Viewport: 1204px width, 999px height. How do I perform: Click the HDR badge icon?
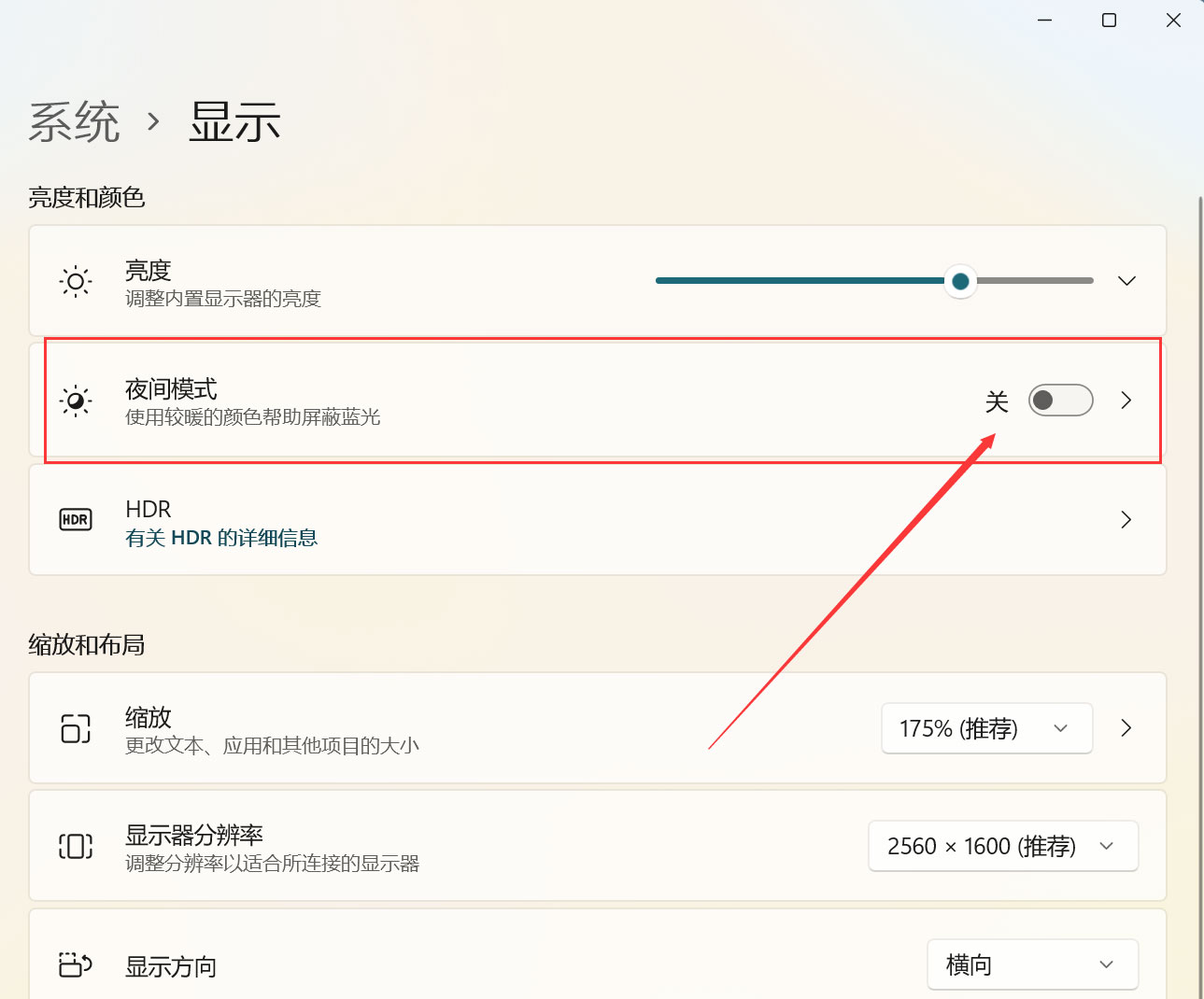[75, 519]
